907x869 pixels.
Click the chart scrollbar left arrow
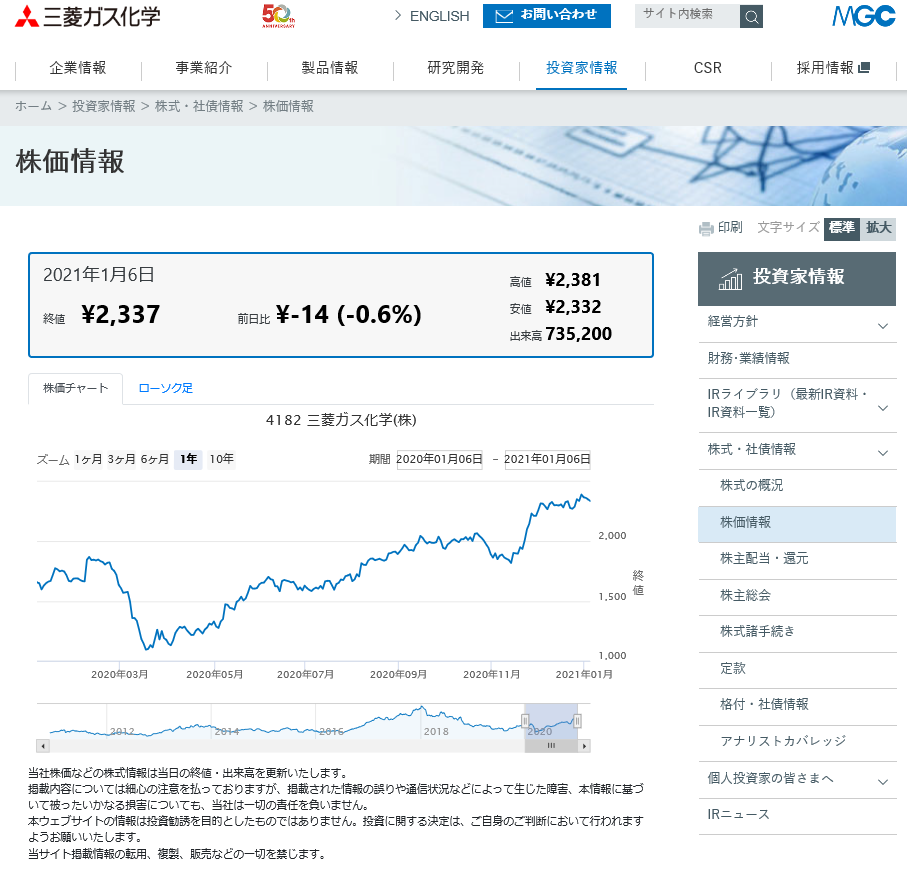pos(42,746)
